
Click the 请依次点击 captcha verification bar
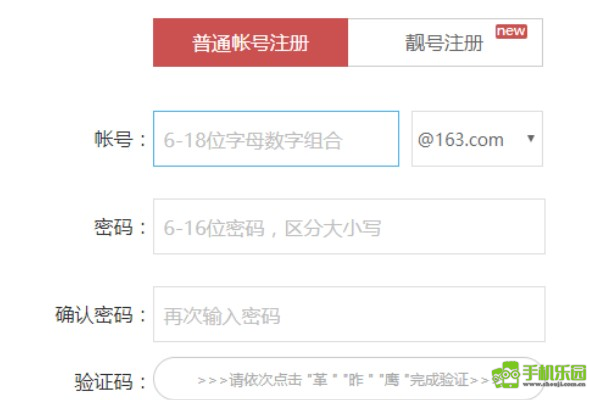pyautogui.click(x=348, y=379)
